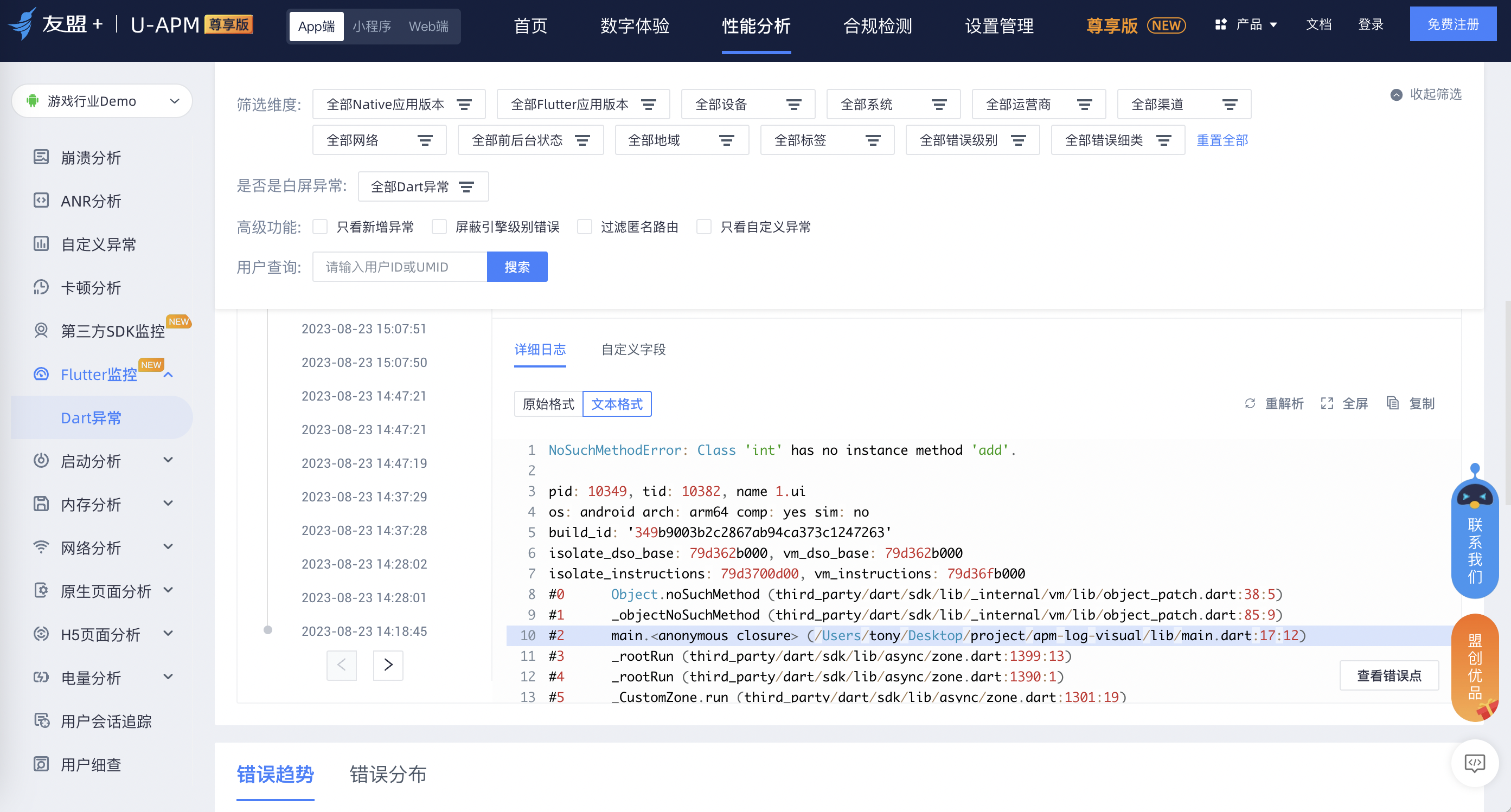Image resolution: width=1511 pixels, height=812 pixels.
Task: Open the 全部Dart异常 filter dropdown
Action: (424, 186)
